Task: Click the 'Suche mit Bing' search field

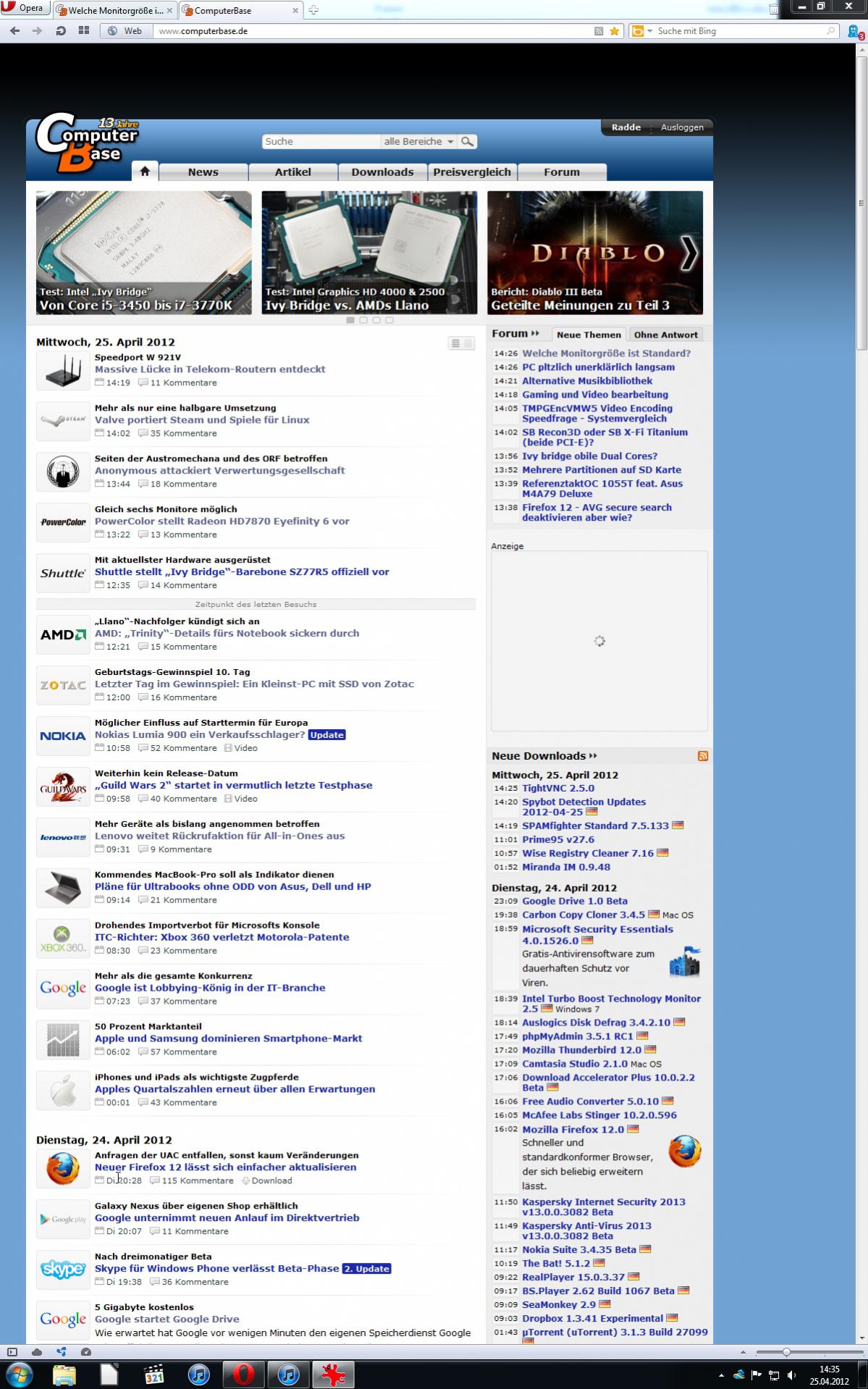Action: pyautogui.click(x=740, y=31)
